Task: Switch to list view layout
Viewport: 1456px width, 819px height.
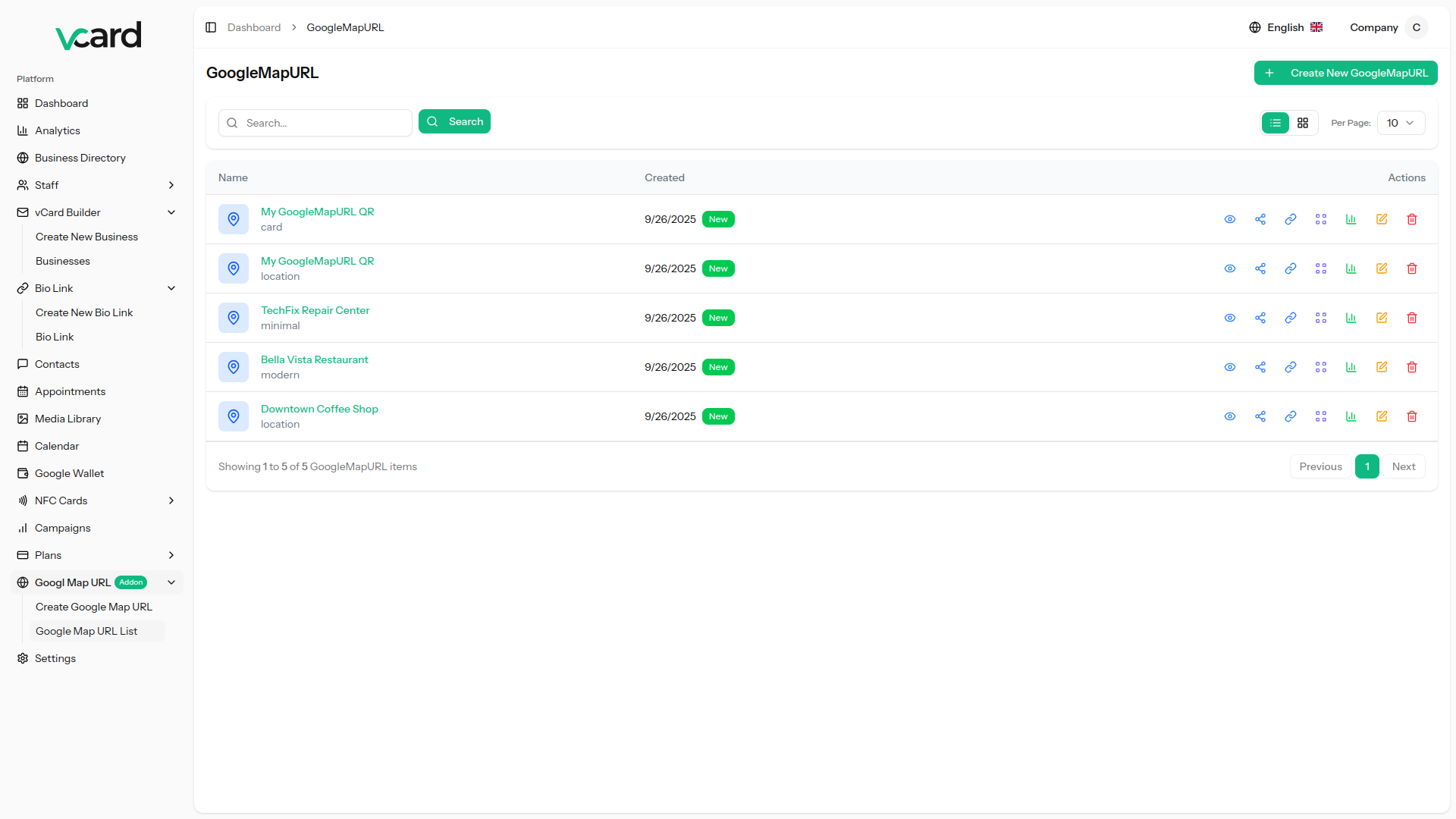Action: point(1276,123)
